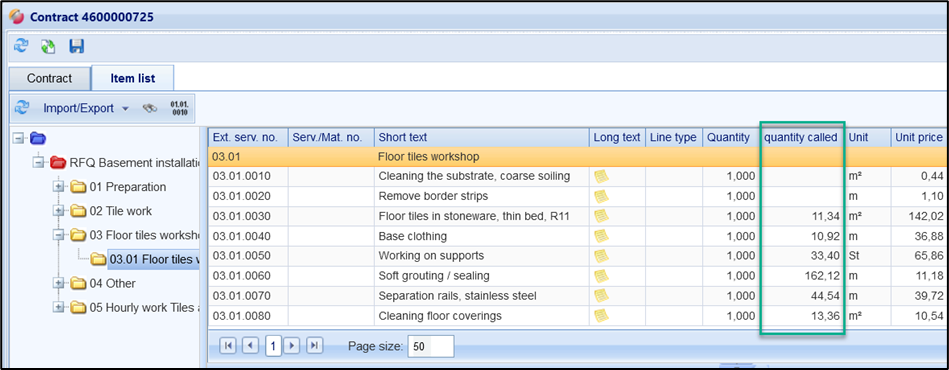Open long text note for Remove border strips
Image resolution: width=949 pixels, height=370 pixels.
(x=602, y=196)
